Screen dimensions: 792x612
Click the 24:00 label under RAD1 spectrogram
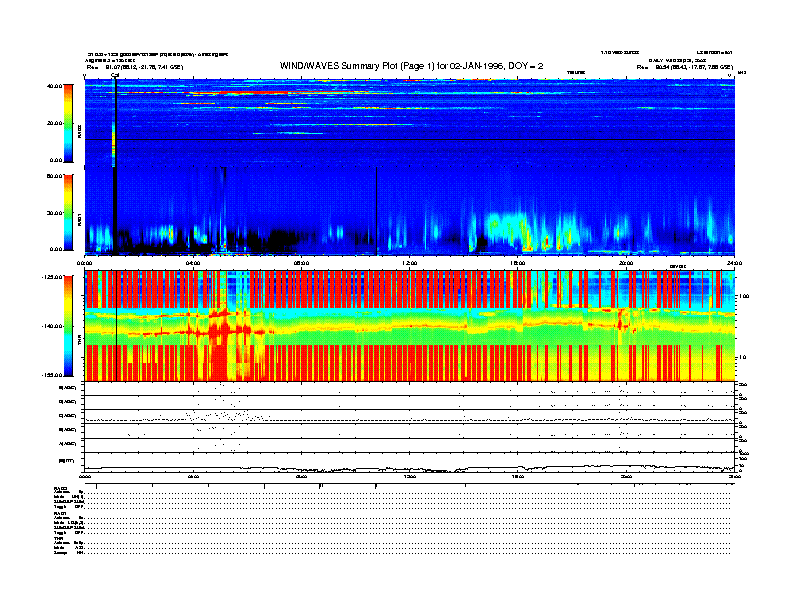pos(734,263)
